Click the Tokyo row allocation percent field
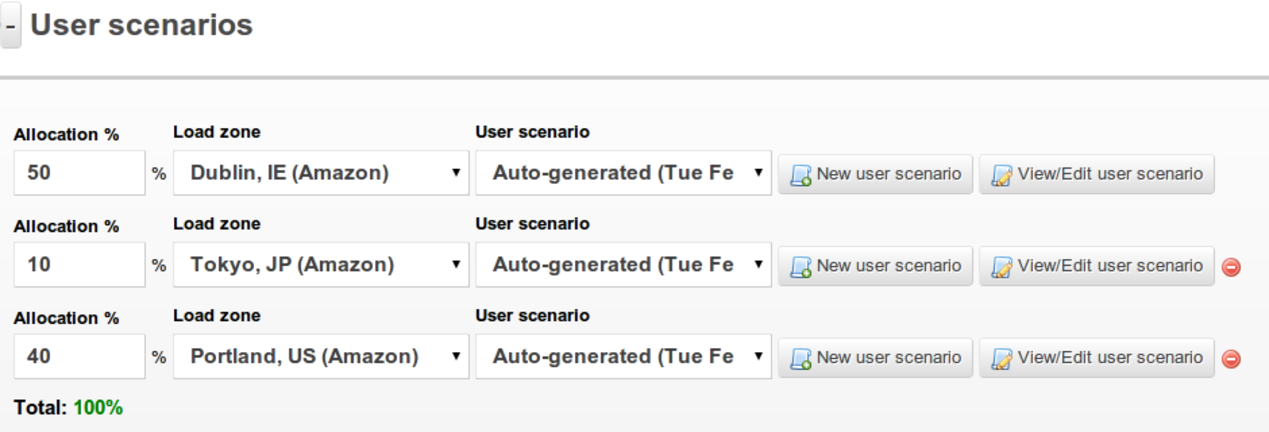The height and width of the screenshot is (432, 1269). pyautogui.click(x=80, y=265)
